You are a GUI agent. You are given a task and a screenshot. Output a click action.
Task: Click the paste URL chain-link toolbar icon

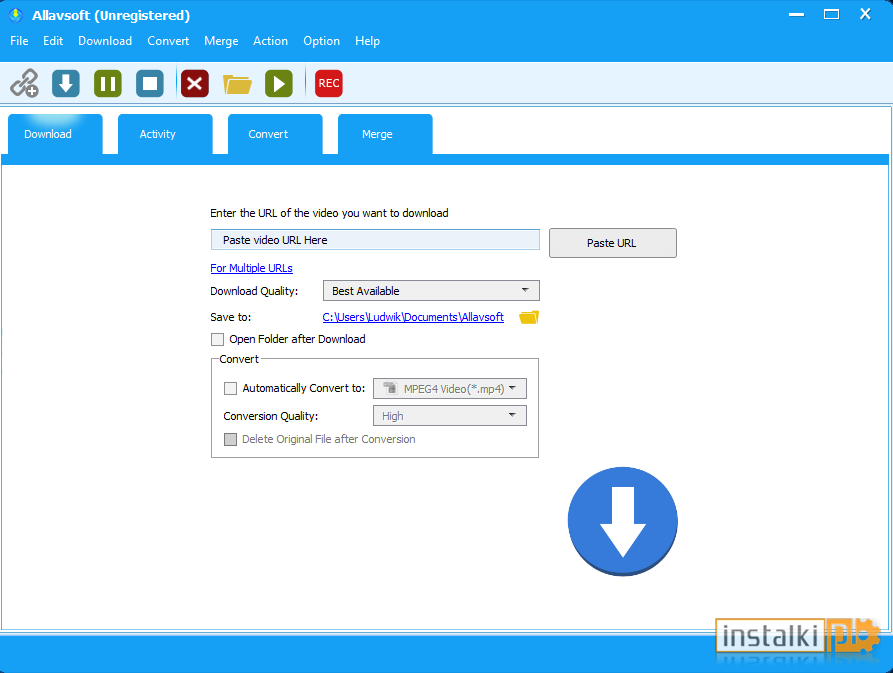[x=24, y=84]
